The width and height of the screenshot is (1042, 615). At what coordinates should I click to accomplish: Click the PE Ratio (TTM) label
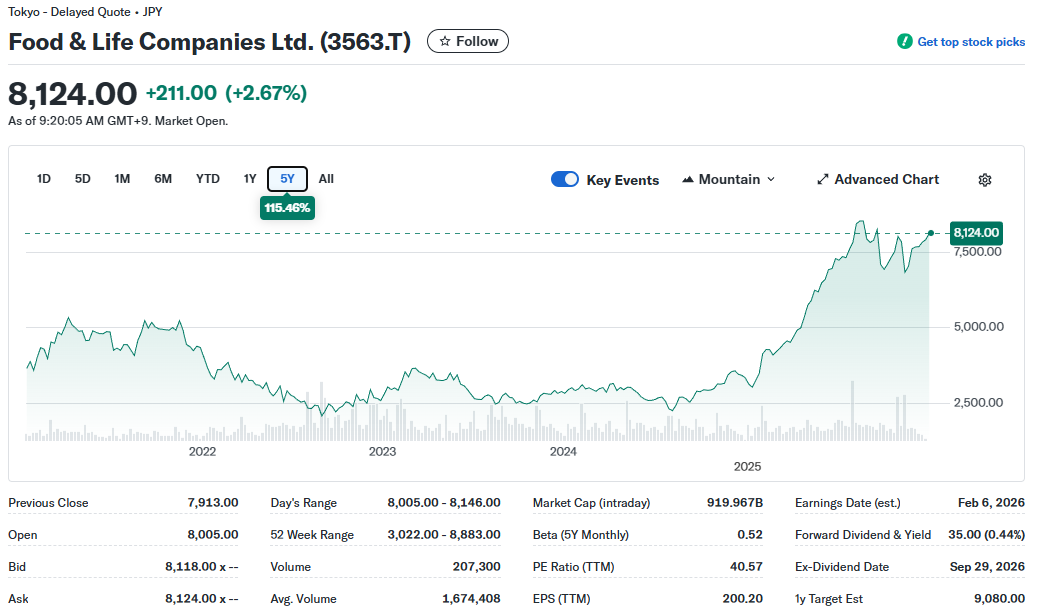573,567
